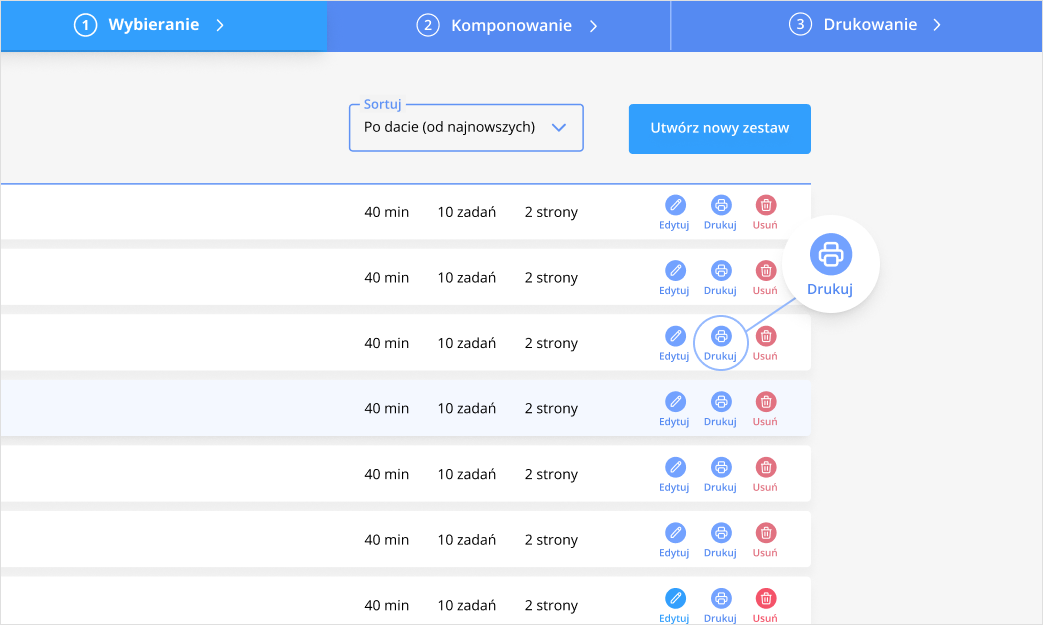Image resolution: width=1043 pixels, height=625 pixels.
Task: Click bright red Usuń icon in bottom row
Action: (x=766, y=598)
